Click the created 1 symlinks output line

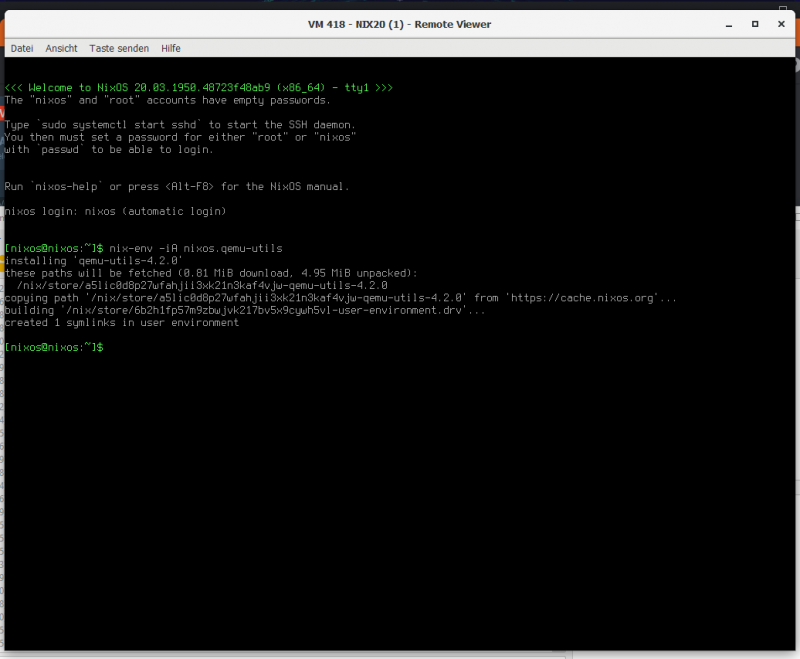tap(121, 322)
